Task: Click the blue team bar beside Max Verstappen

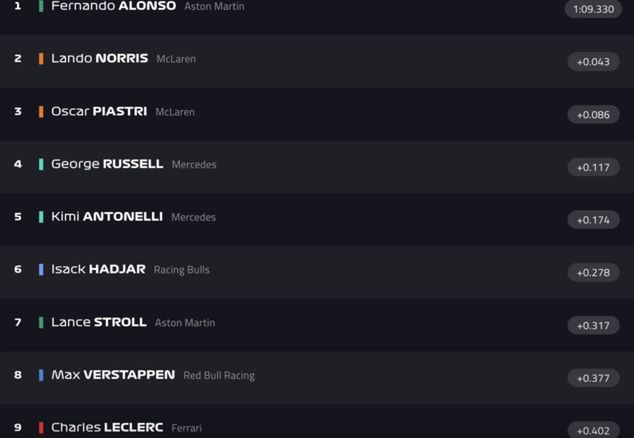Action: (41, 375)
